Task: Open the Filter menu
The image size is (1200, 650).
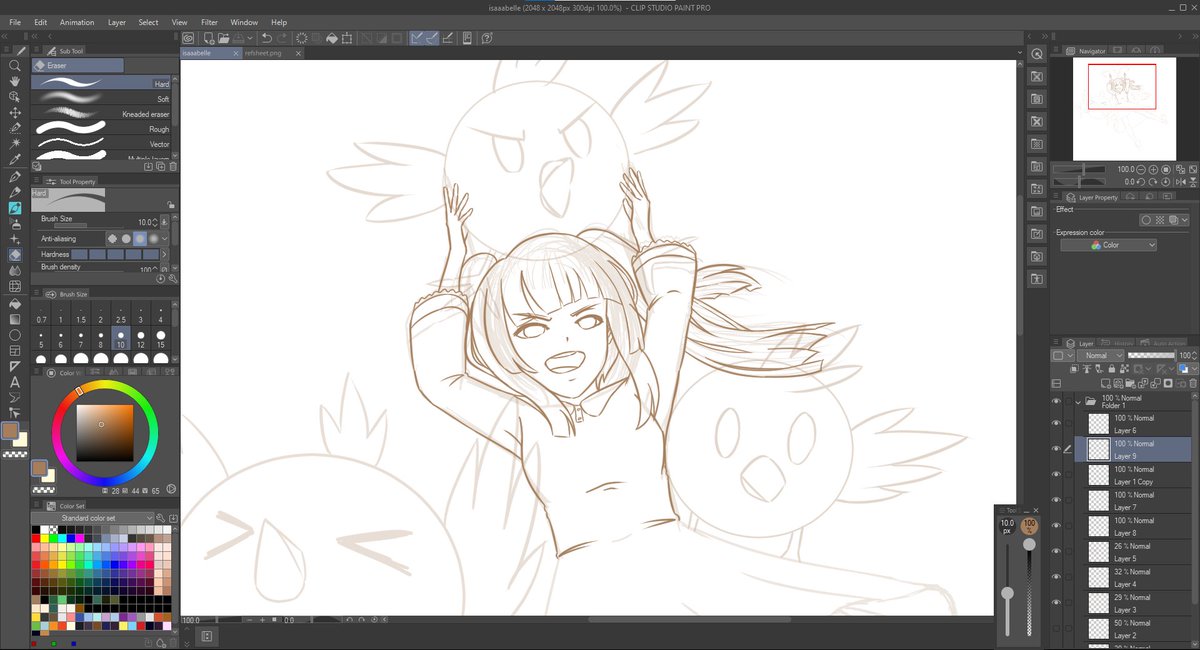Action: [209, 22]
